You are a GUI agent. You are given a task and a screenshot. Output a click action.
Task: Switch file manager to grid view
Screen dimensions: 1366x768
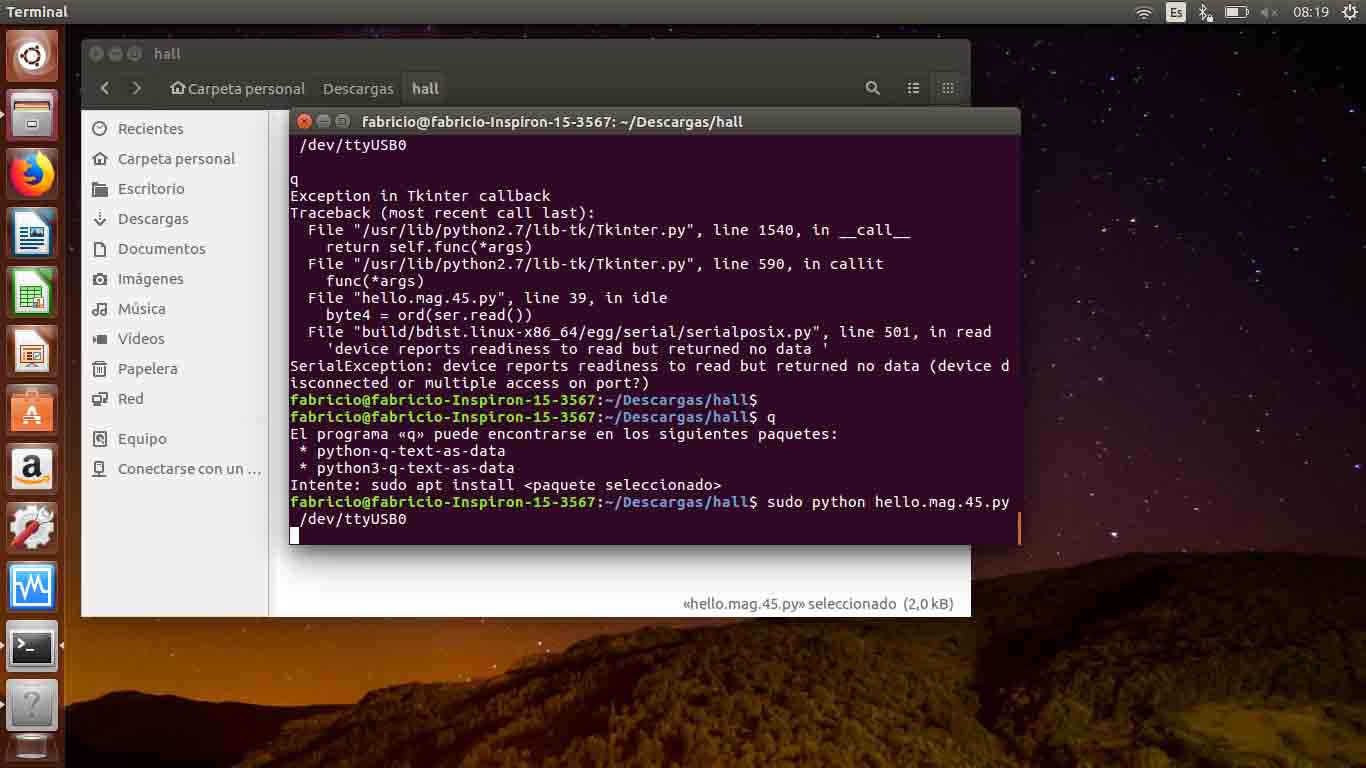[947, 88]
